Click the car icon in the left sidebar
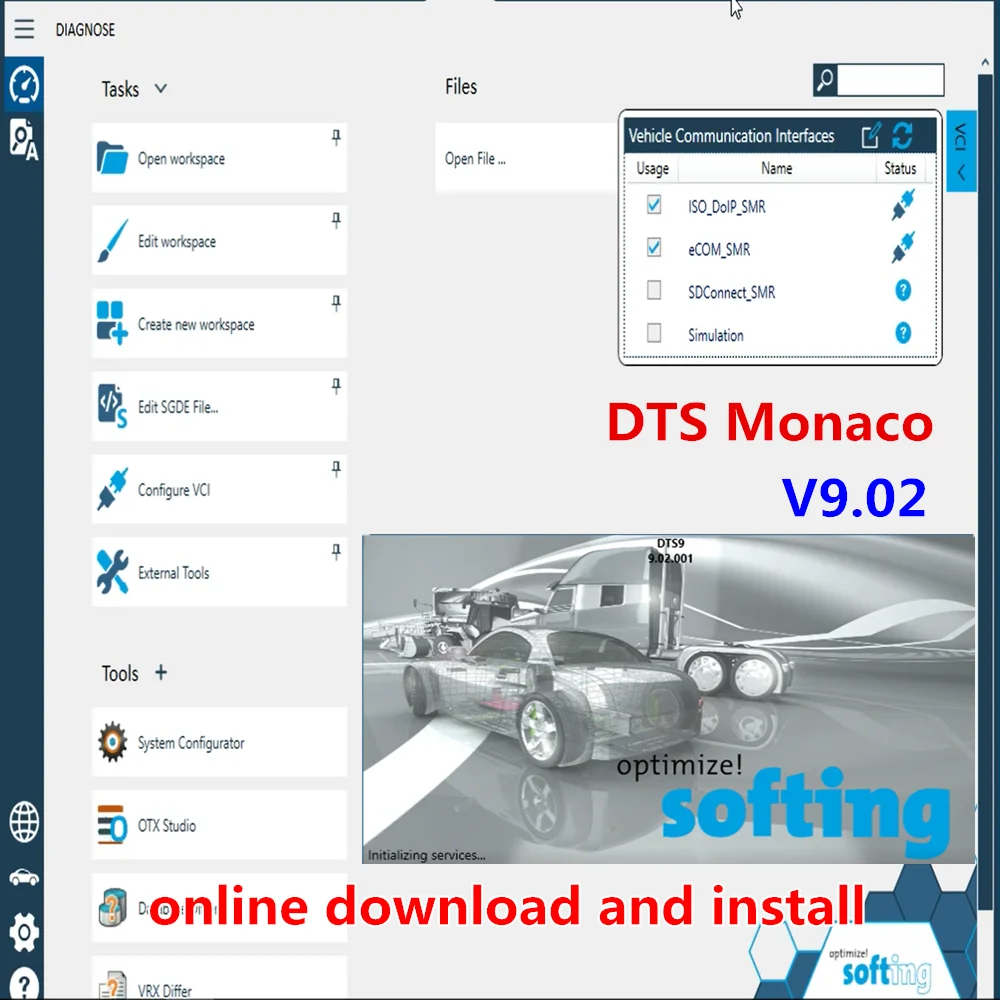Viewport: 1000px width, 1000px height. pos(24,877)
